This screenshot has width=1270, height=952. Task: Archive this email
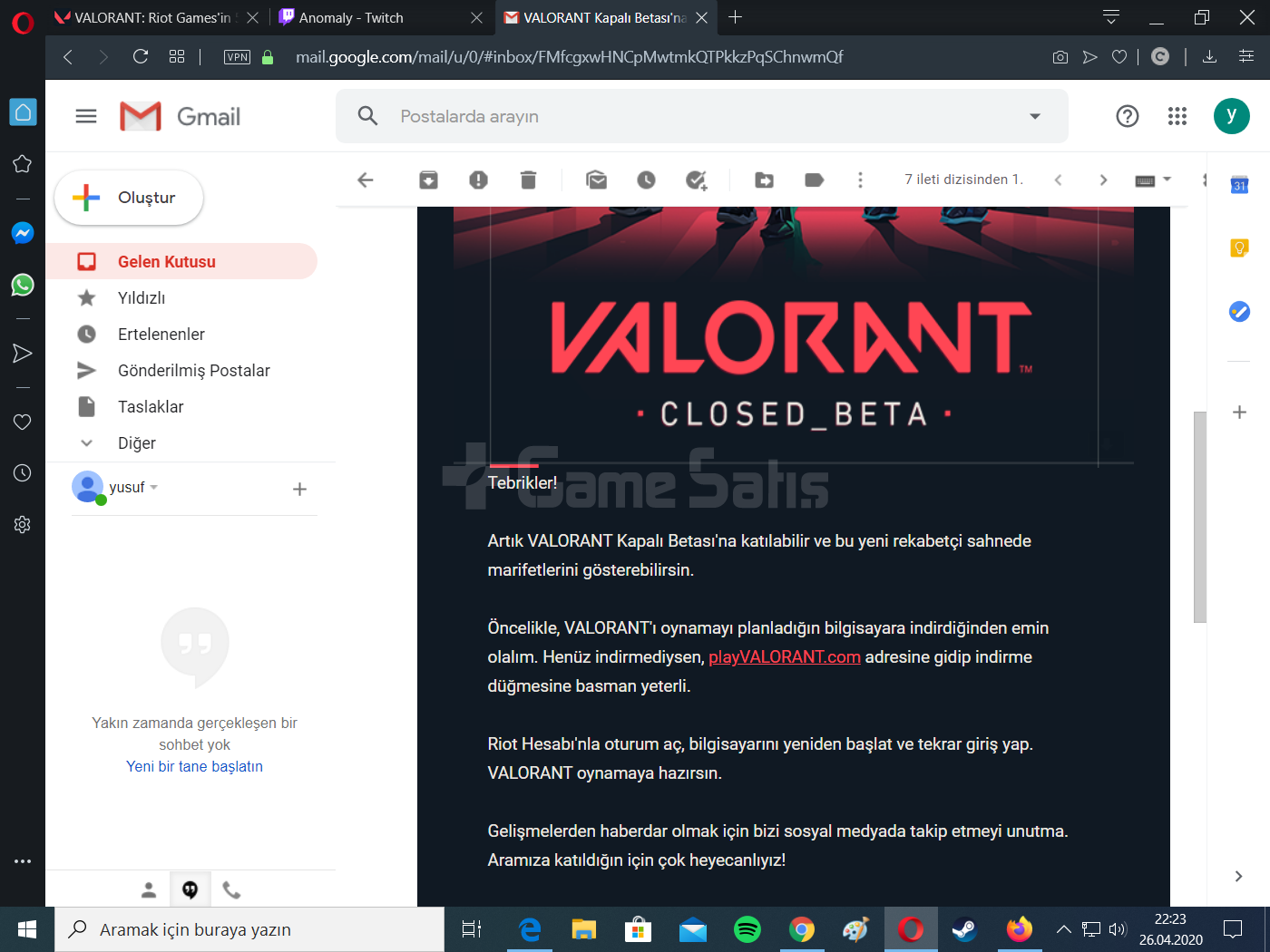tap(428, 180)
